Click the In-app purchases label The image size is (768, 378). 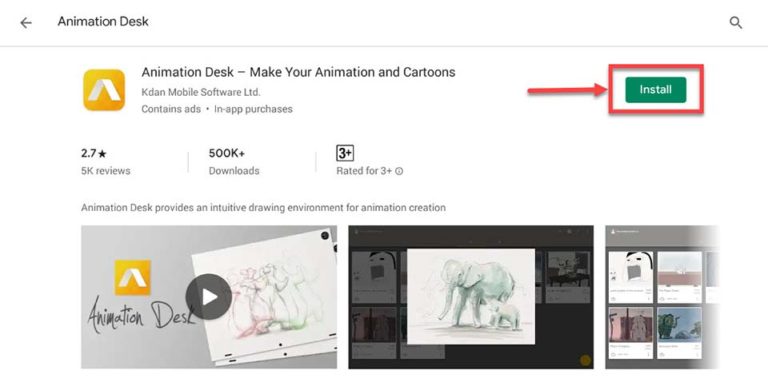pos(253,109)
